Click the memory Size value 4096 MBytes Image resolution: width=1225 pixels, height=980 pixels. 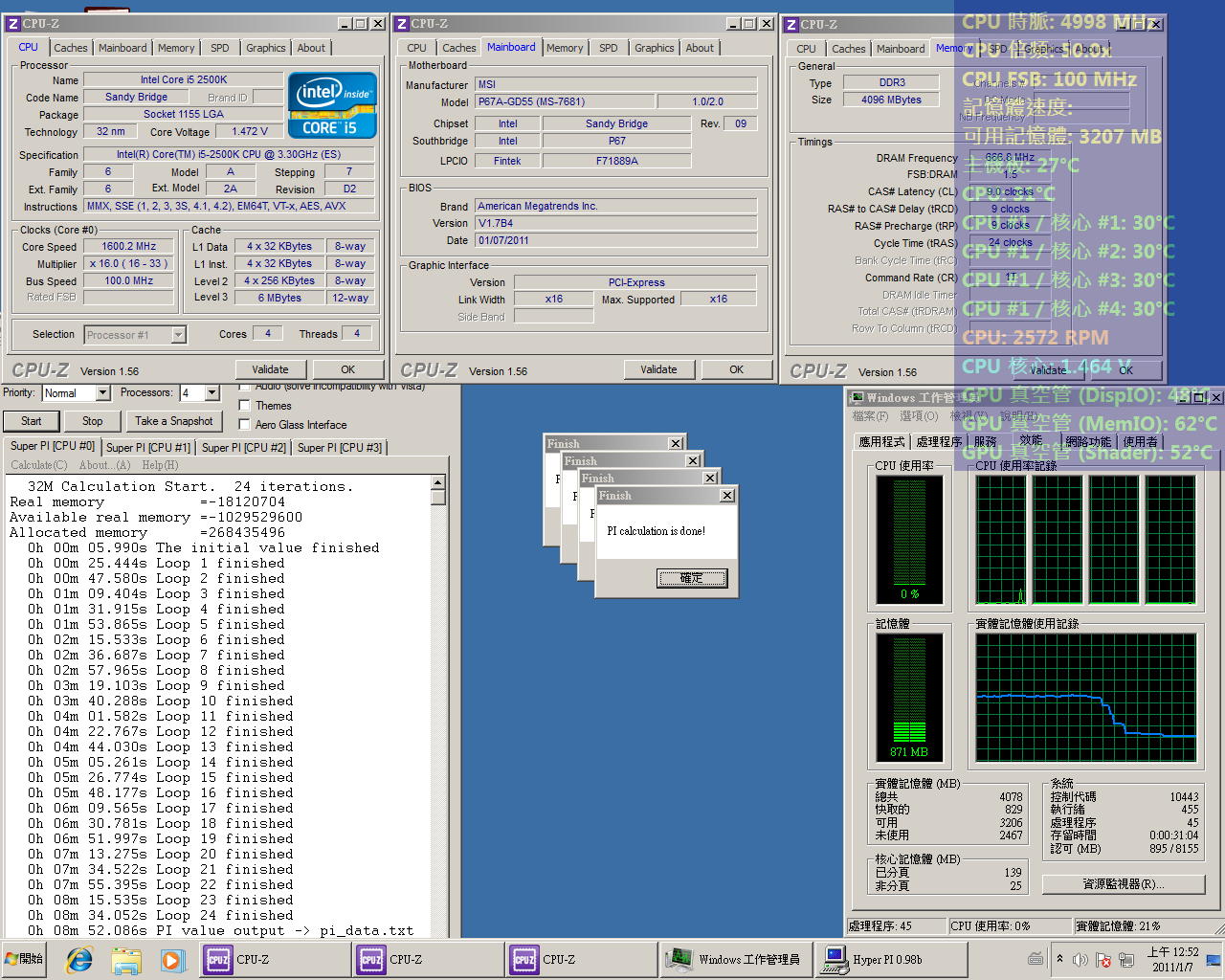(x=891, y=100)
